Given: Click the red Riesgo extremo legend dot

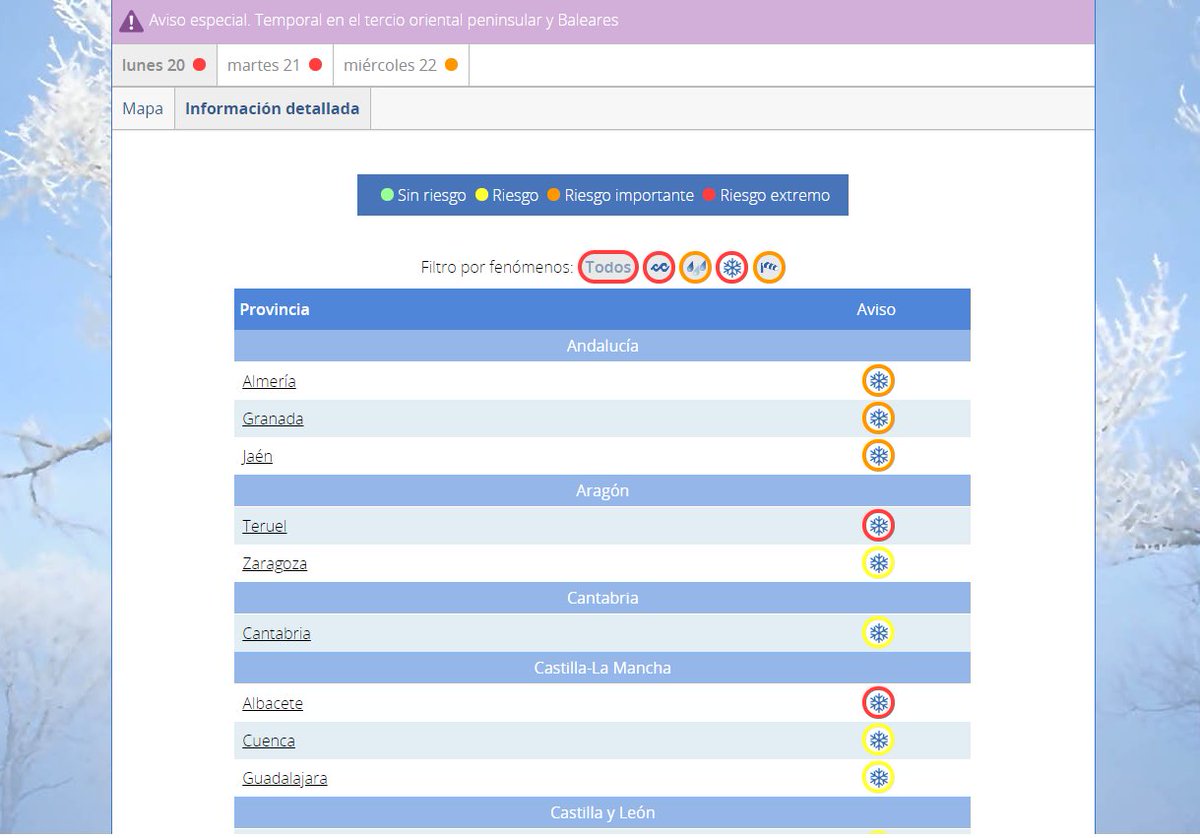Looking at the screenshot, I should click(710, 195).
